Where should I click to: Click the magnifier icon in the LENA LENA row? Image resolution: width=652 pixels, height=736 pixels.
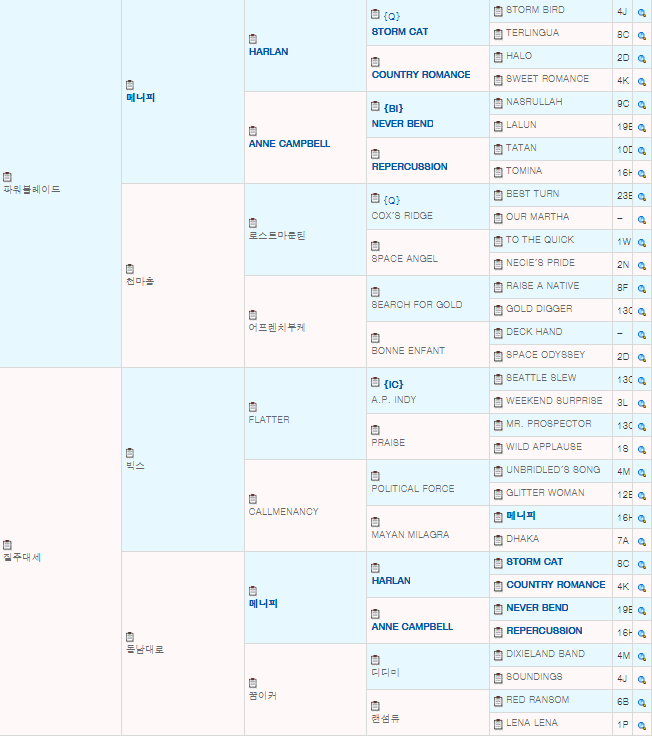tap(642, 724)
